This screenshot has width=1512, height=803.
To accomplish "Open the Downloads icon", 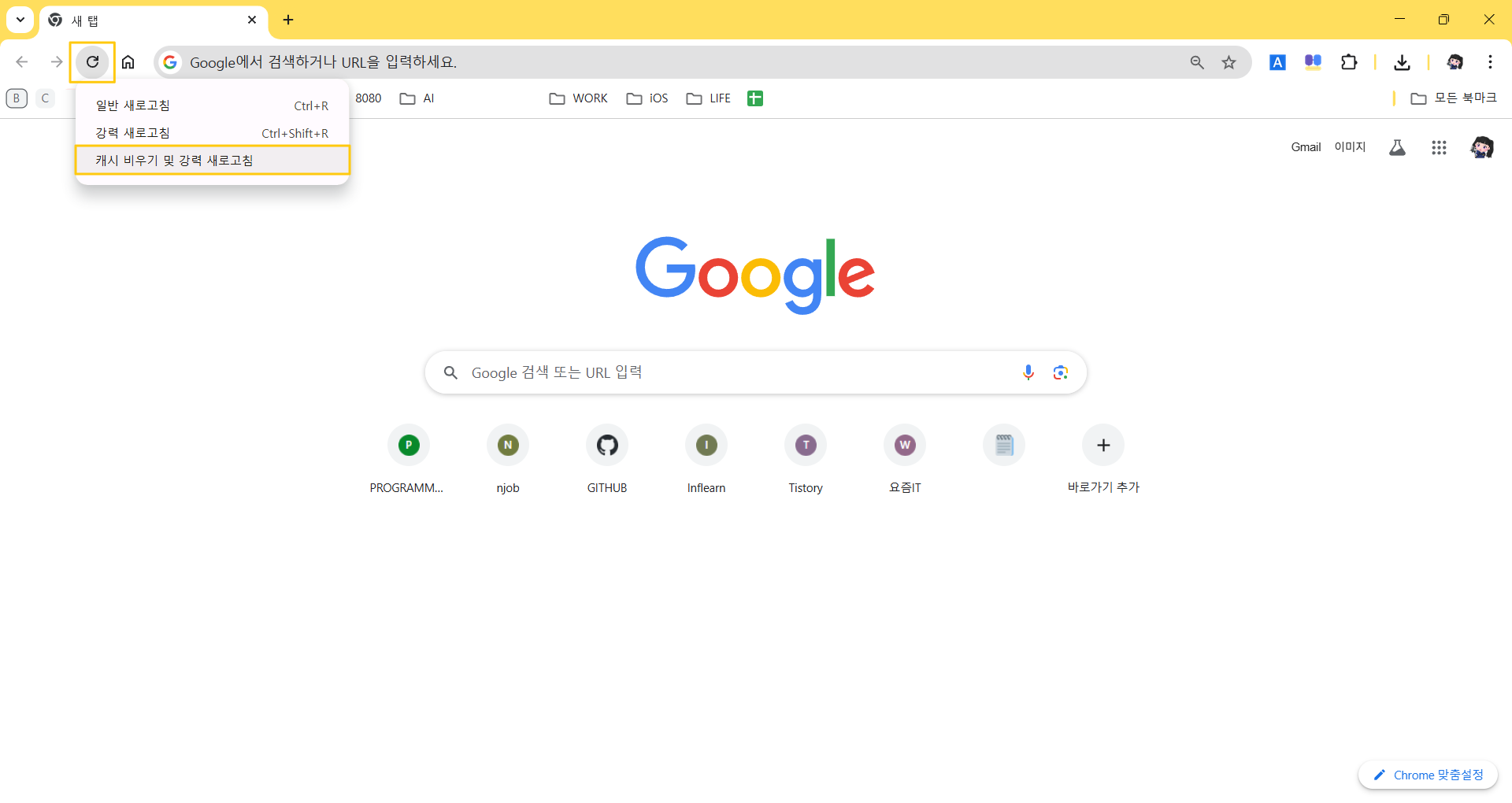I will click(1402, 62).
